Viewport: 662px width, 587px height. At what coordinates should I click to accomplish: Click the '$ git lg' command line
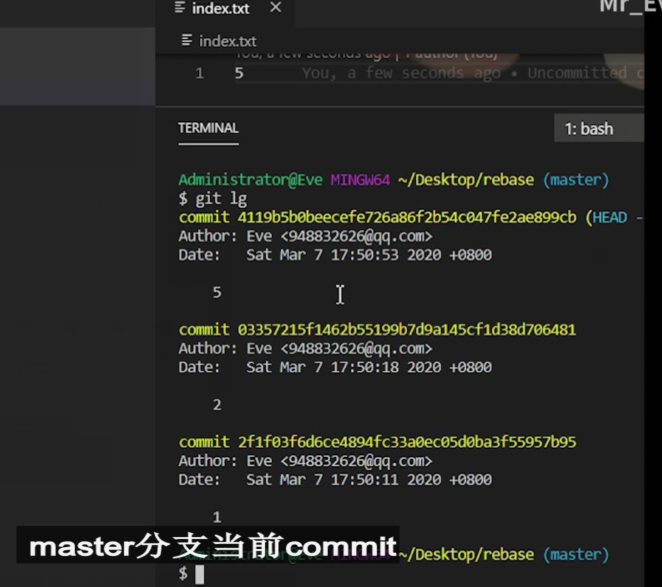click(213, 198)
